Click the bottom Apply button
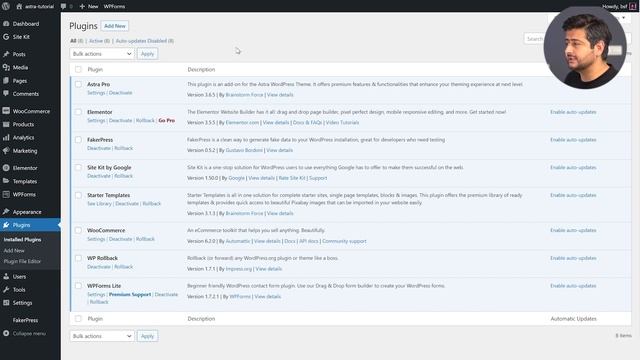640x360 pixels. point(147,336)
